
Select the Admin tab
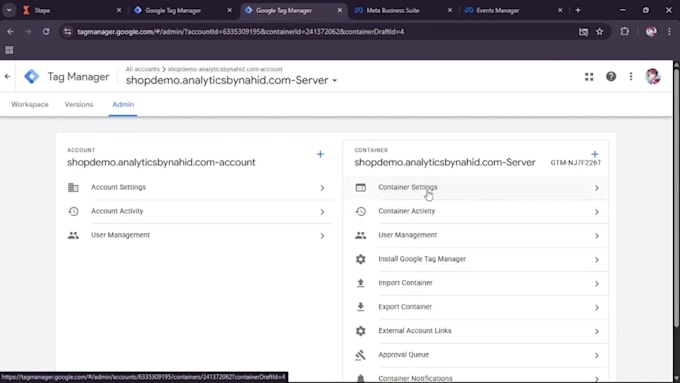coord(123,105)
